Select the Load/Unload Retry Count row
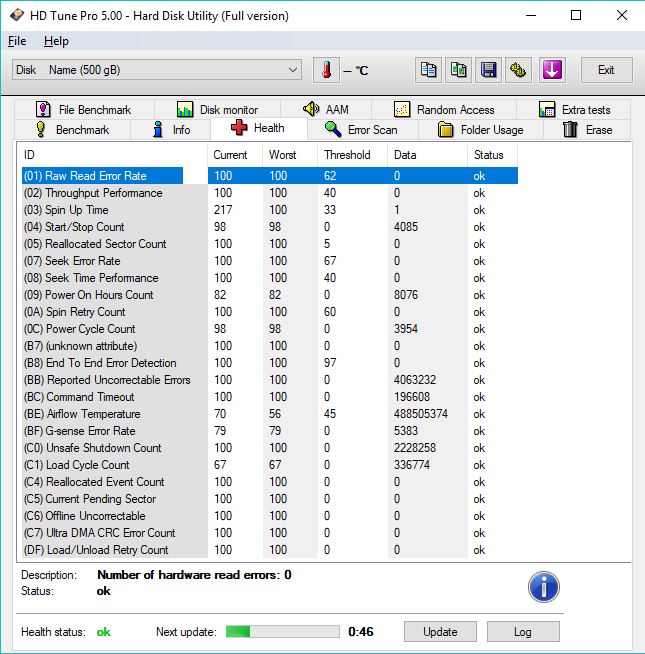 pyautogui.click(x=270, y=550)
